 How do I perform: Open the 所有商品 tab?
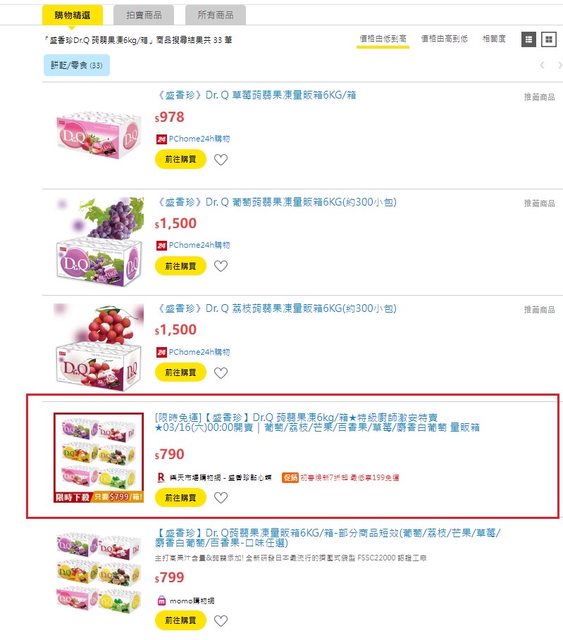(x=216, y=15)
